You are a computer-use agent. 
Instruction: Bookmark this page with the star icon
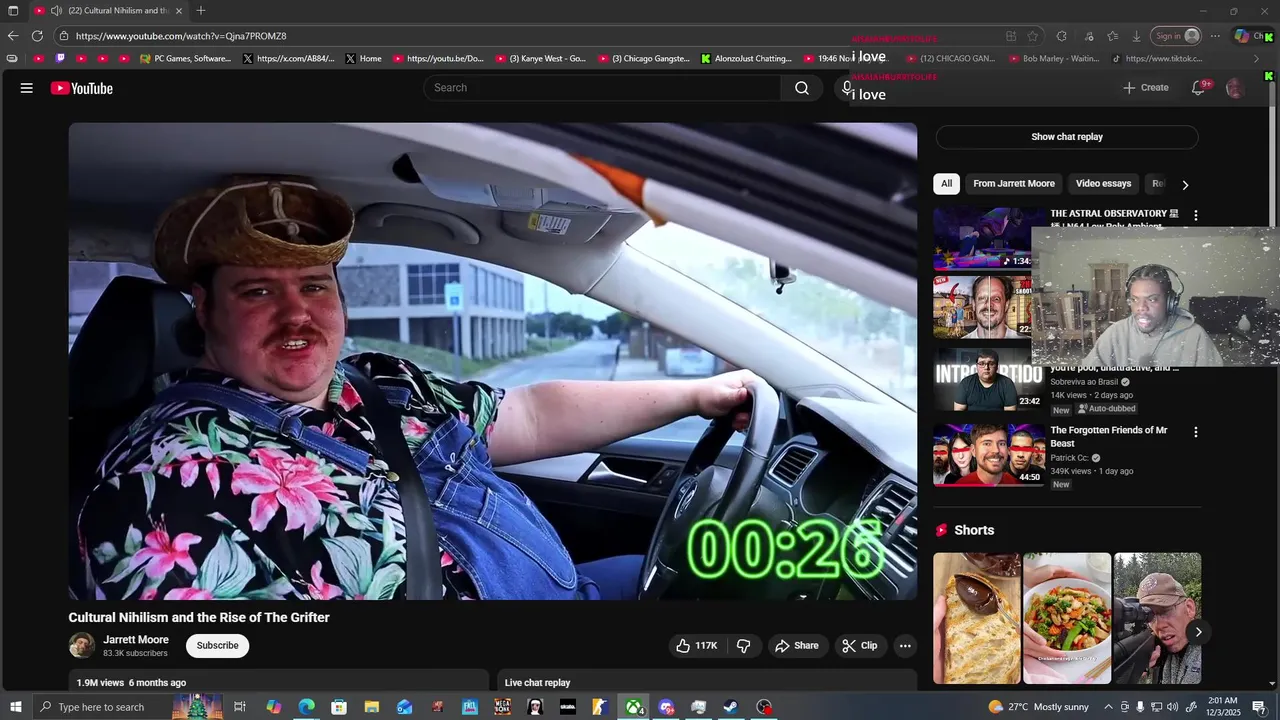[x=1033, y=36]
